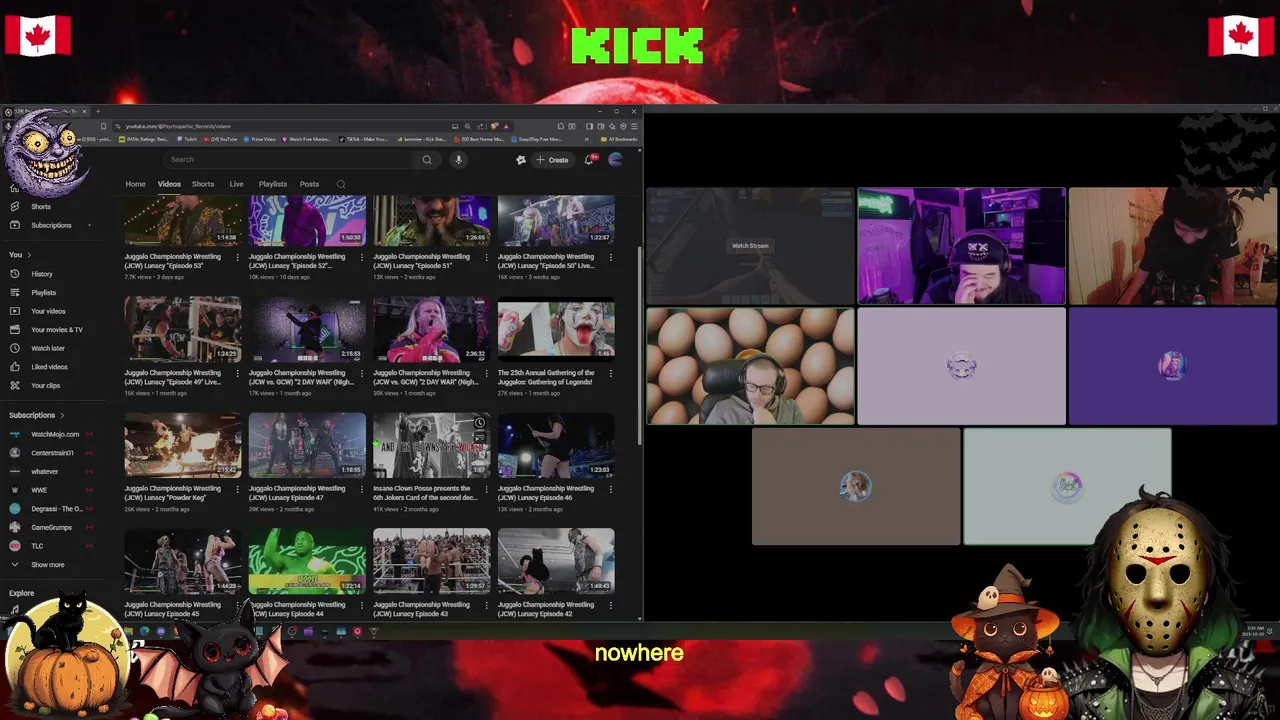Screen dimensions: 1280x720
Task: Open more options for Episode 46 video
Action: pos(611,490)
